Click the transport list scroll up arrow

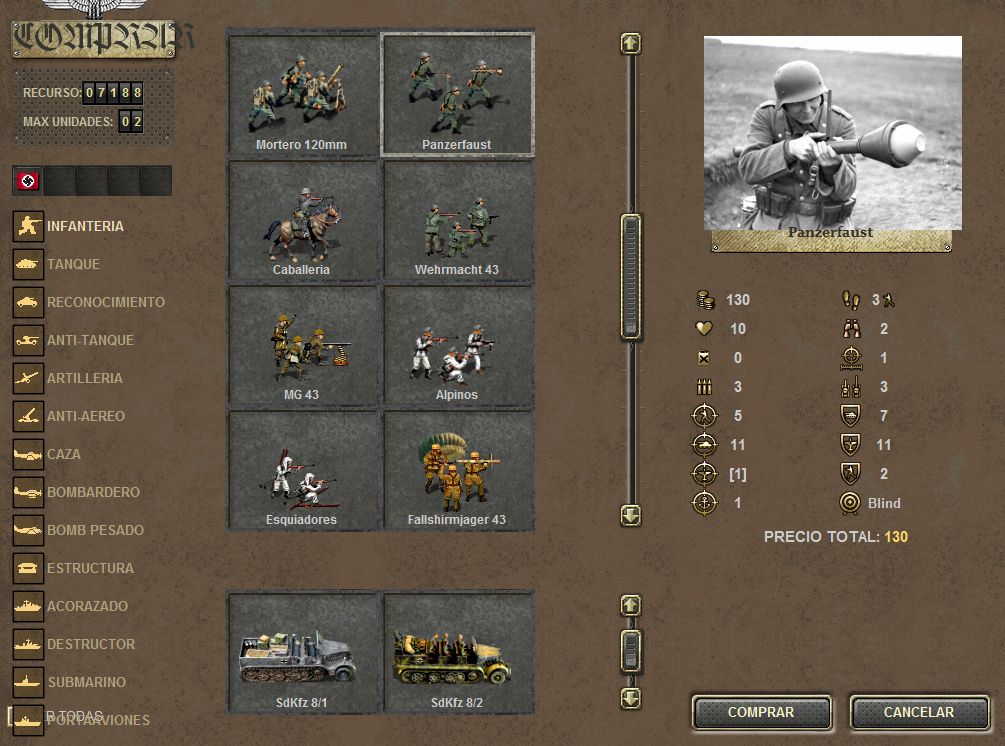pos(631,605)
